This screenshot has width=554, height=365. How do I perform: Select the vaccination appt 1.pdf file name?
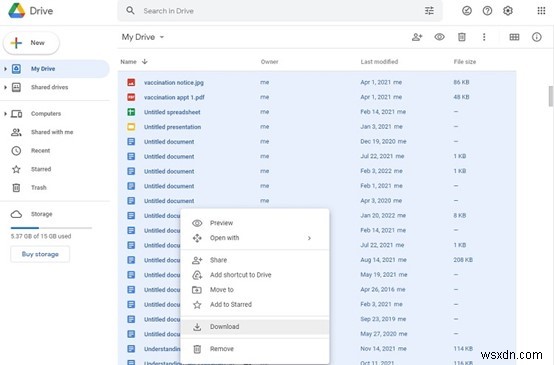[174, 97]
